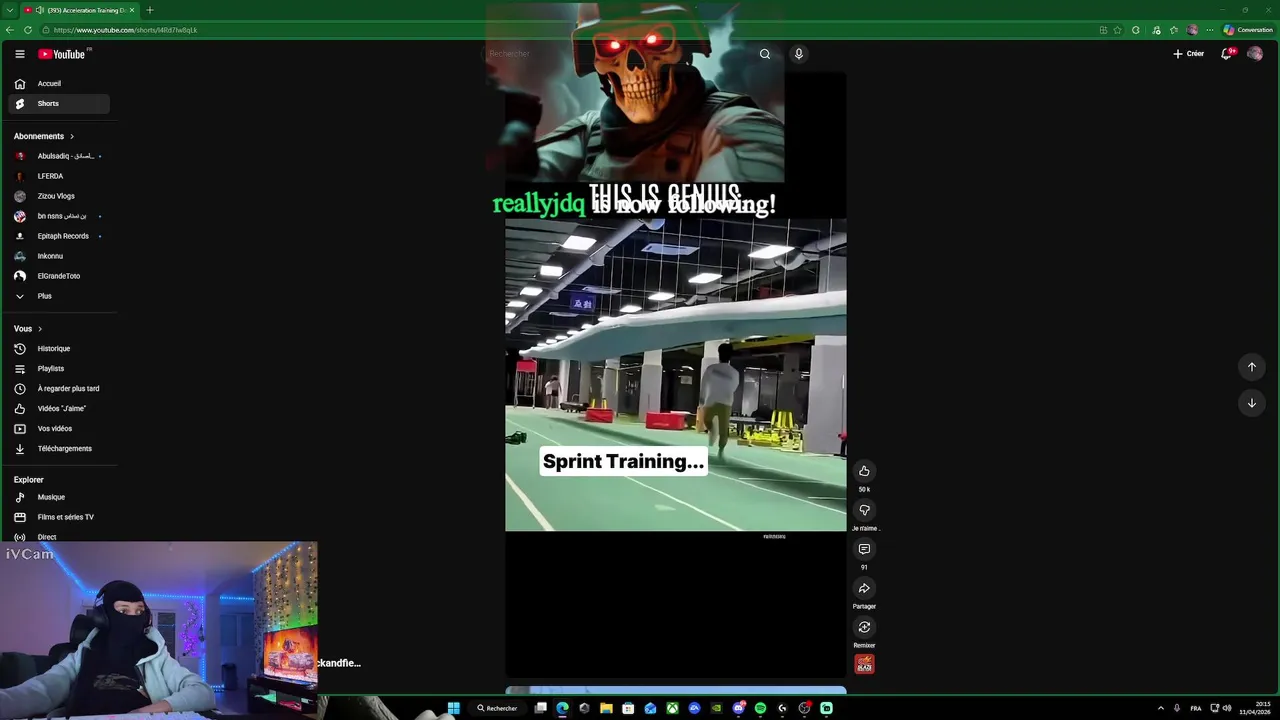Expand the Abonnements section chevron
The height and width of the screenshot is (720, 1280).
(72, 136)
